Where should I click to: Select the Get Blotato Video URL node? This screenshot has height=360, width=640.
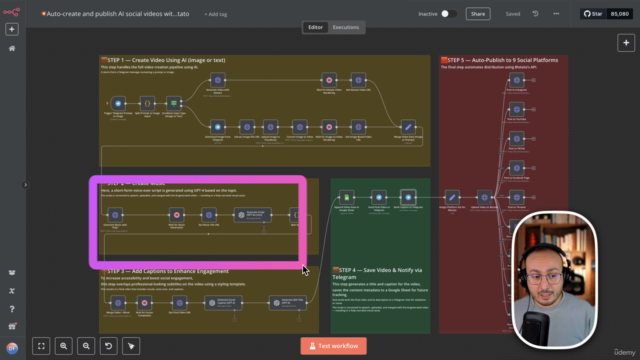pos(358,80)
